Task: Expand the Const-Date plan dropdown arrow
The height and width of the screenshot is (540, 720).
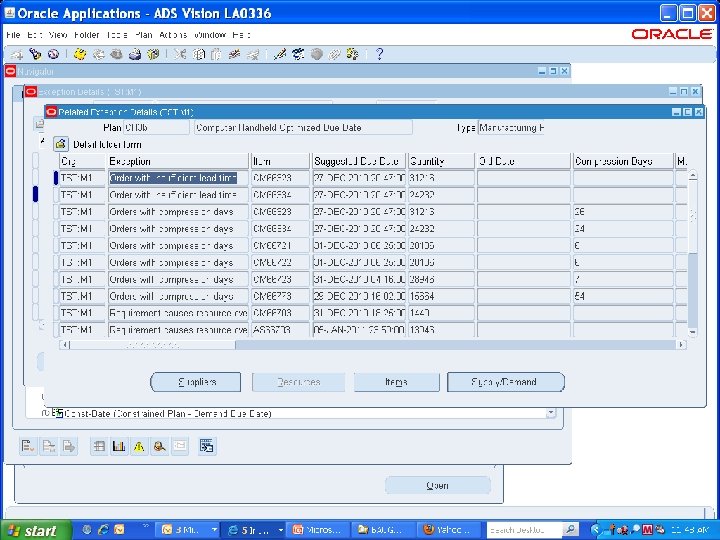Action: [551, 413]
